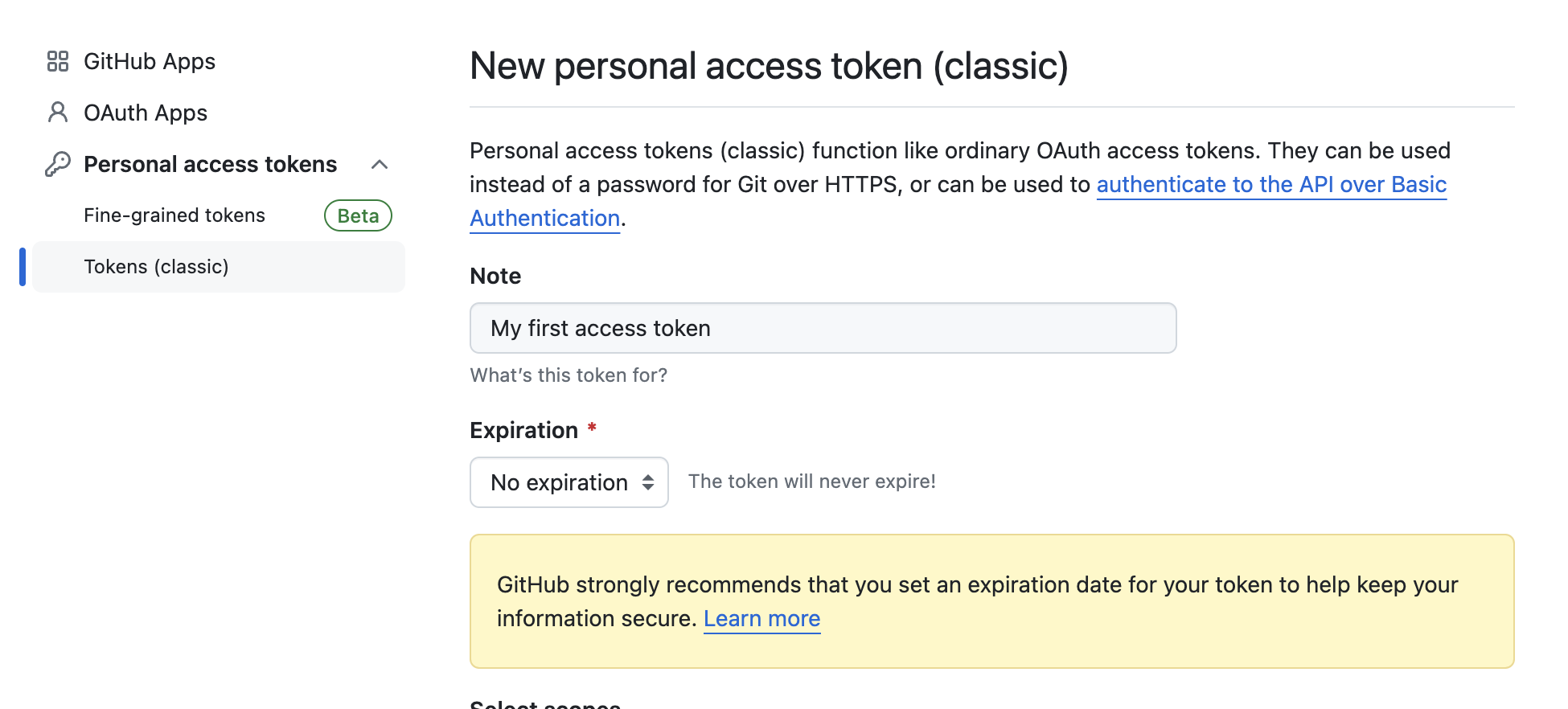The image size is (1568, 709).
Task: Click the "What's this token for?" hint
Action: click(569, 375)
